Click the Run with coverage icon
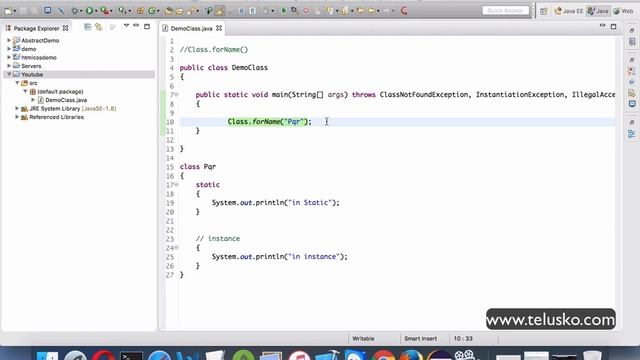Image resolution: width=640 pixels, height=360 pixels. [104, 11]
